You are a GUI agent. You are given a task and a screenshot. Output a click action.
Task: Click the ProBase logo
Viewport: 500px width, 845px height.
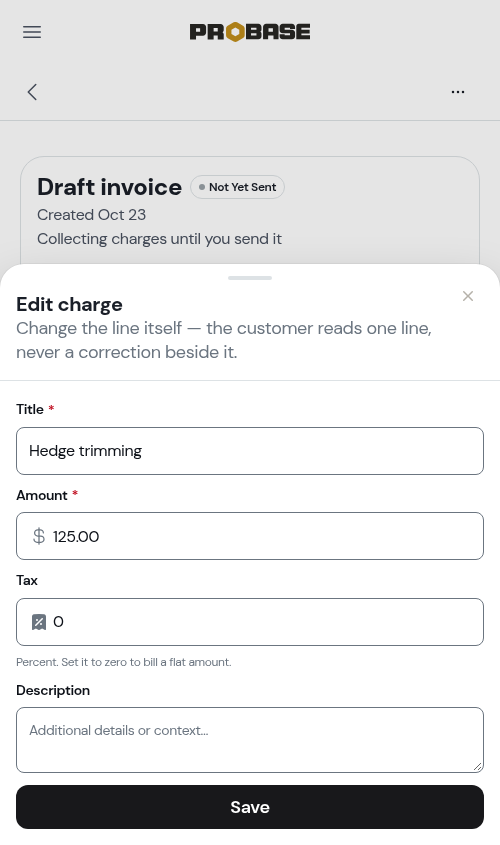250,32
